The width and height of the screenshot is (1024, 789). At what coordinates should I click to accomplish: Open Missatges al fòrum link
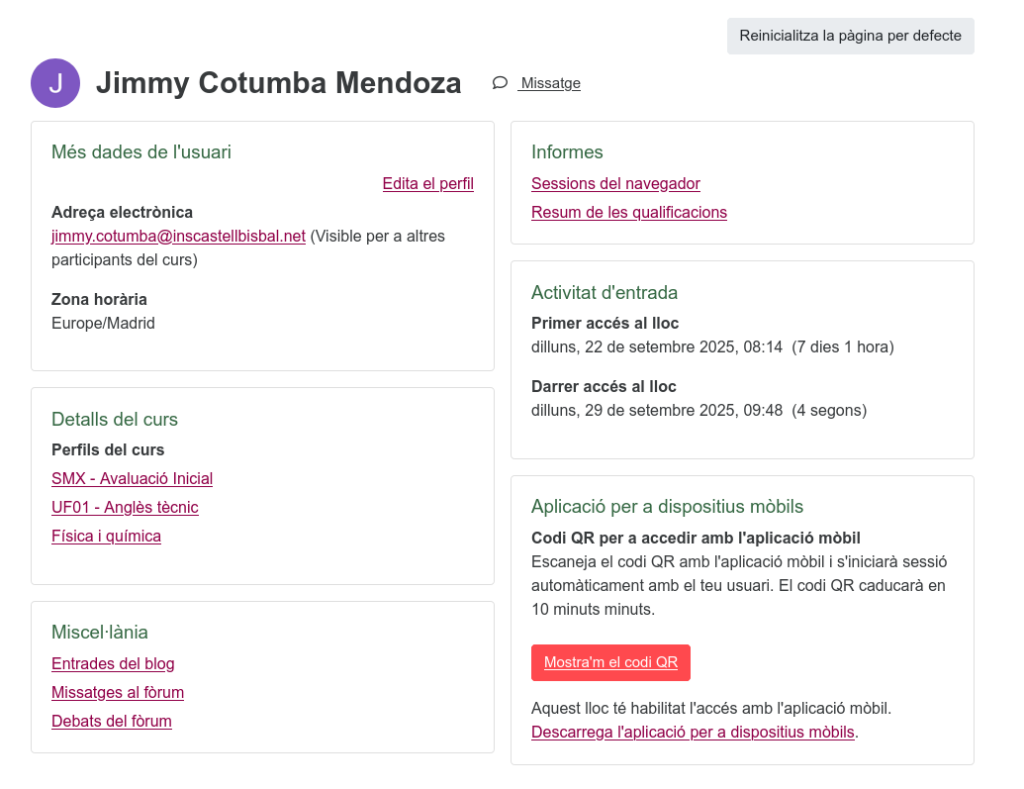117,692
